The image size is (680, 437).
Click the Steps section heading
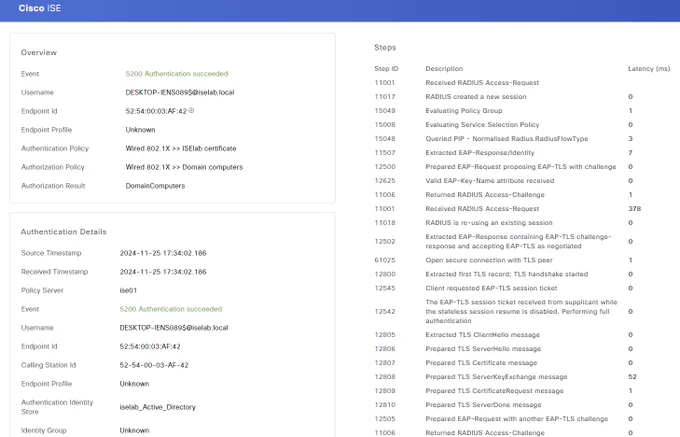tap(385, 47)
